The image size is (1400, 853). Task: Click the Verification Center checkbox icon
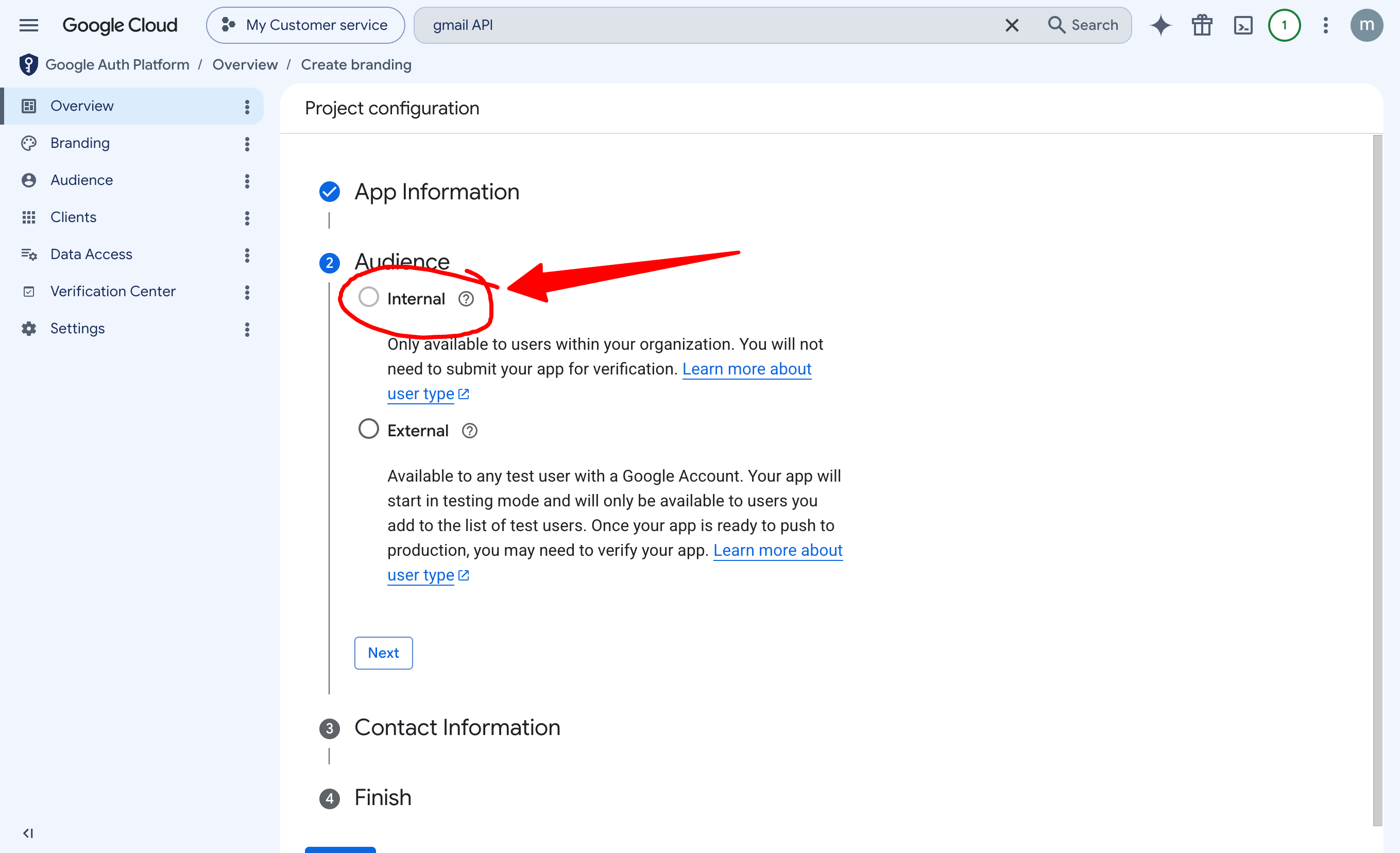pos(28,292)
